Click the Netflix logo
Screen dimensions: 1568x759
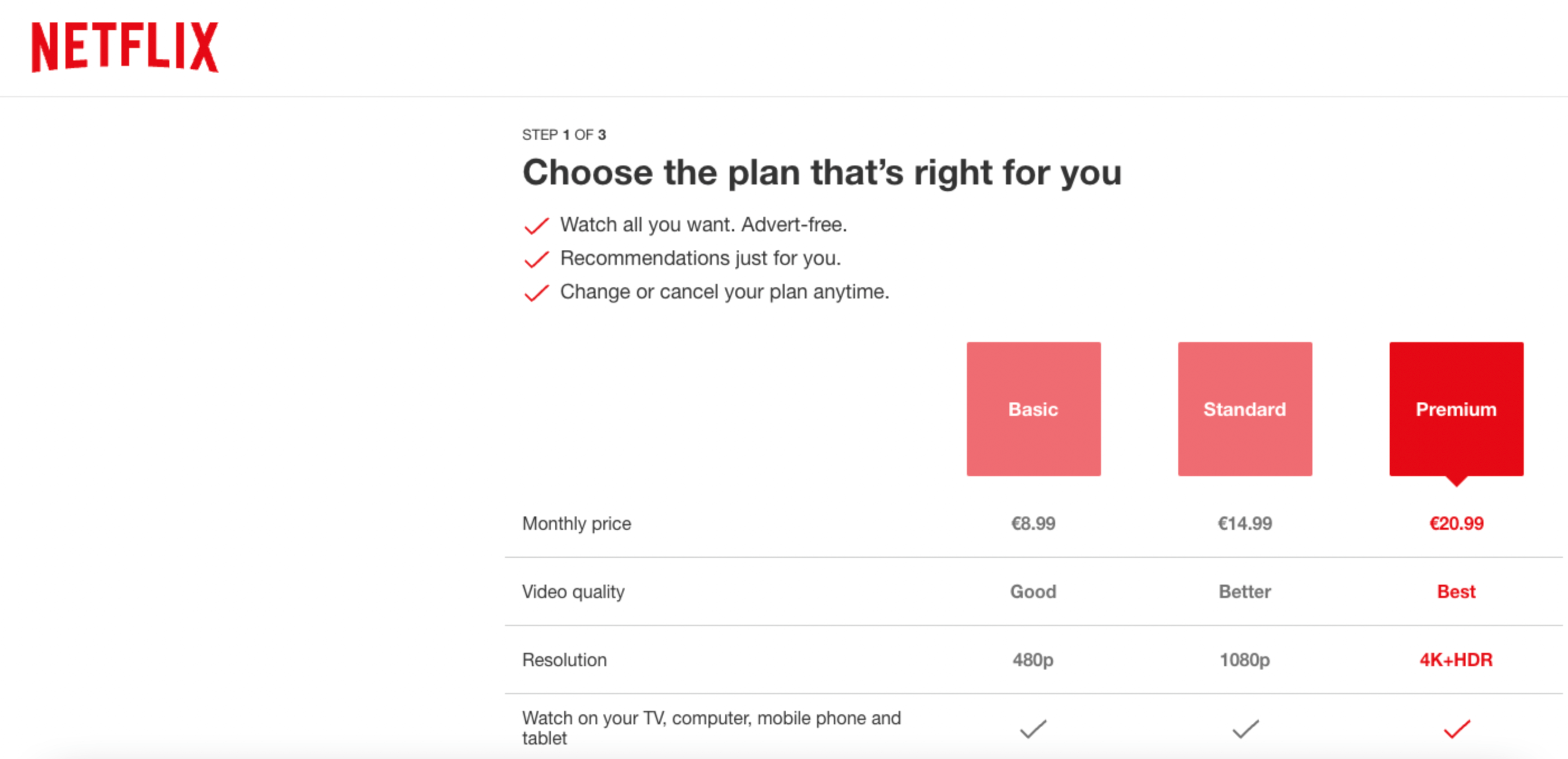125,48
